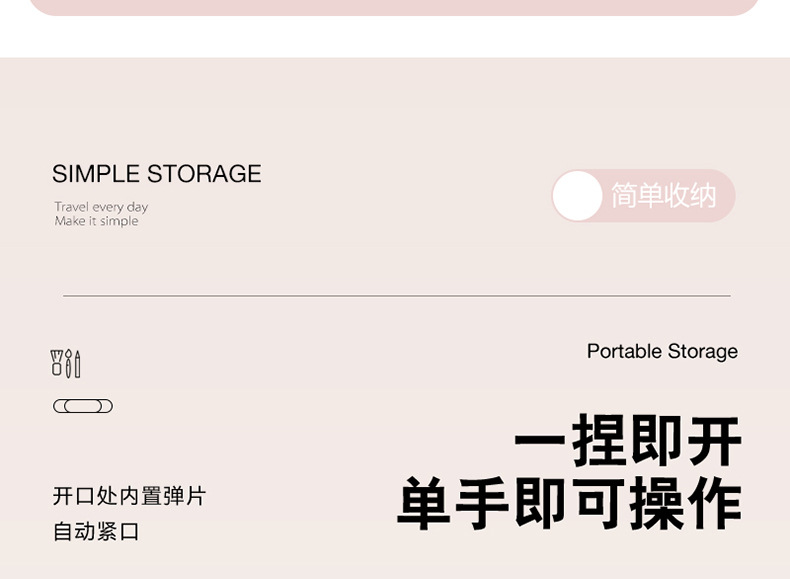Click the word SIMPLE in the heading
The image size is (790, 579).
pyautogui.click(x=96, y=174)
